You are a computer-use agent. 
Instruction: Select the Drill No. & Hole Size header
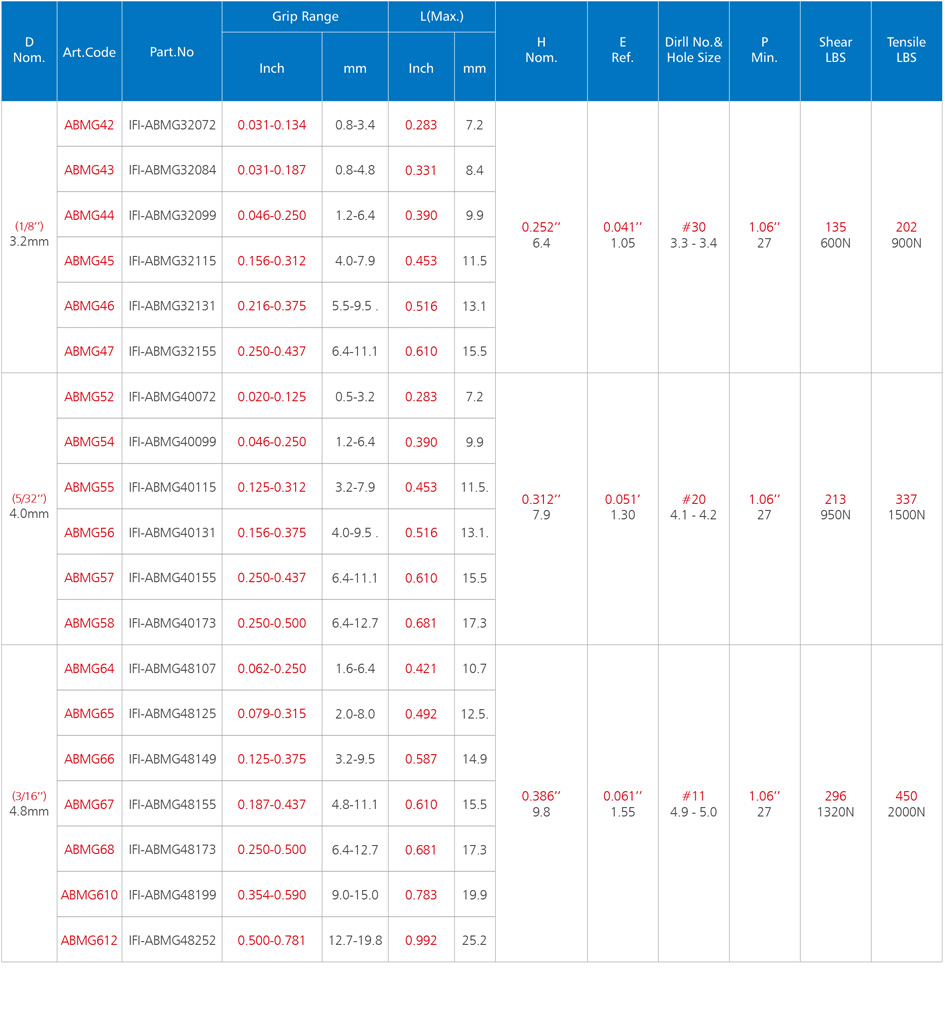click(693, 50)
